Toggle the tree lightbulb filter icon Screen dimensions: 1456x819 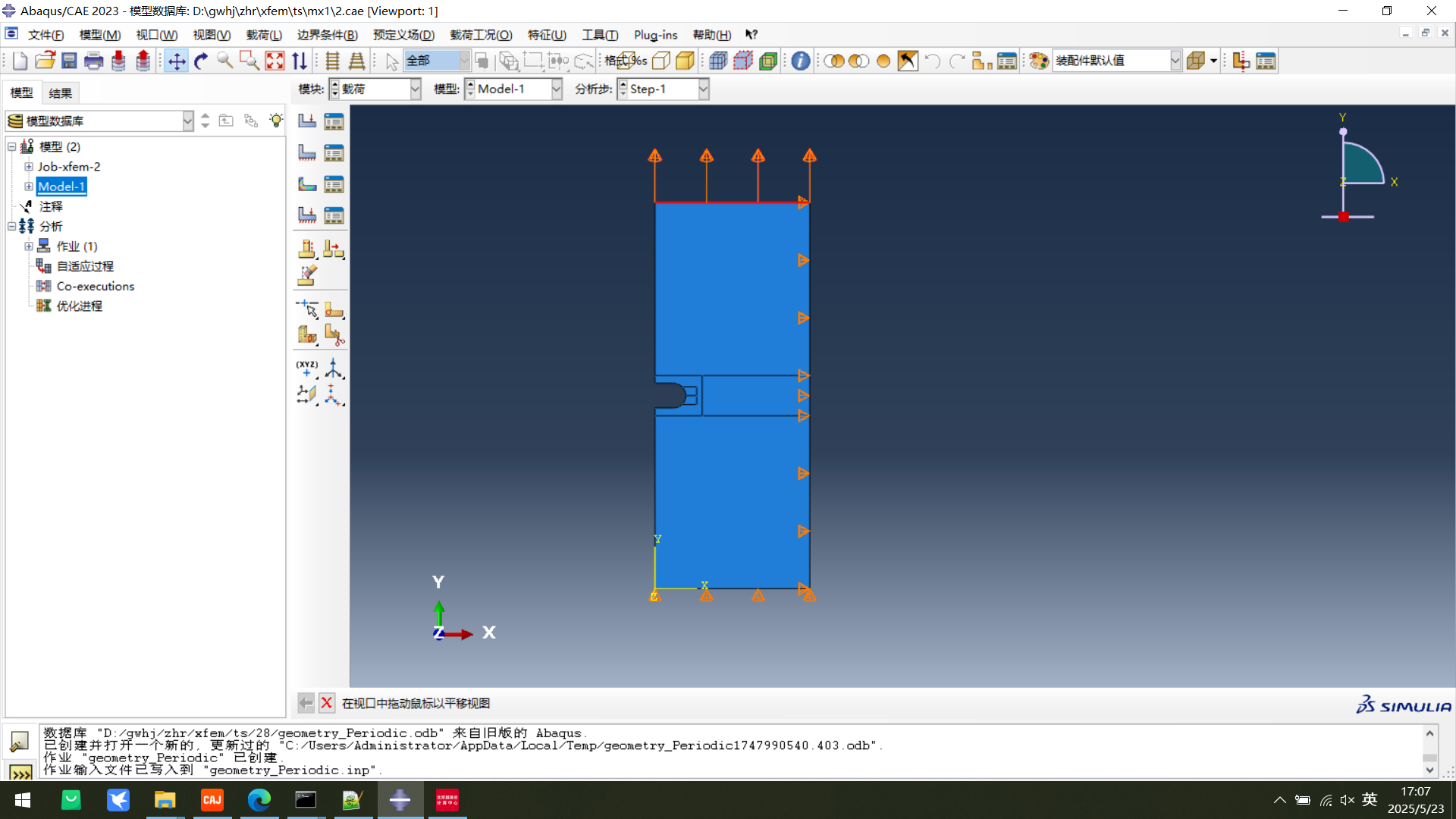point(276,121)
